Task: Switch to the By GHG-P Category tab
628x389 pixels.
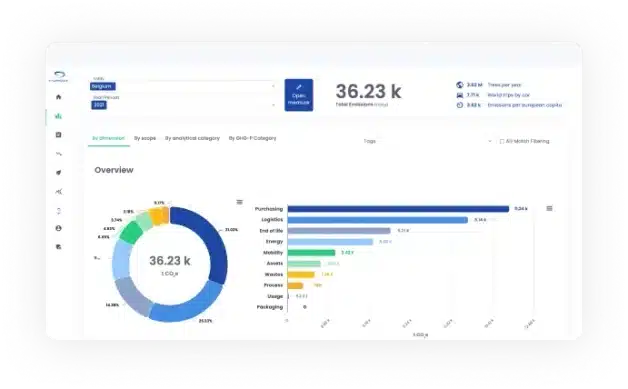Action: click(252, 138)
